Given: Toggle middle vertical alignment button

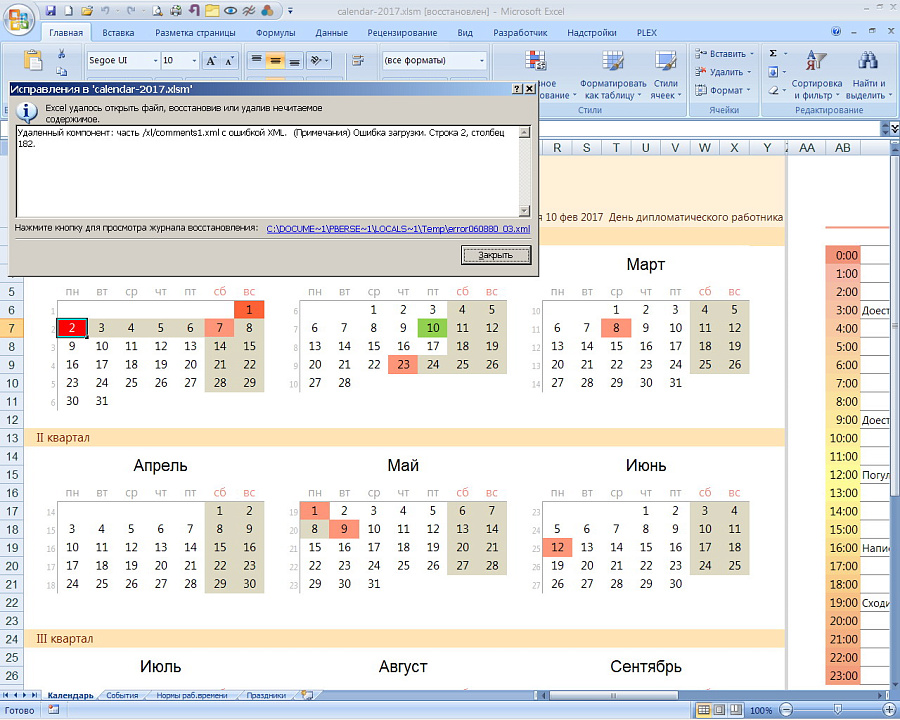Looking at the screenshot, I should 277,61.
